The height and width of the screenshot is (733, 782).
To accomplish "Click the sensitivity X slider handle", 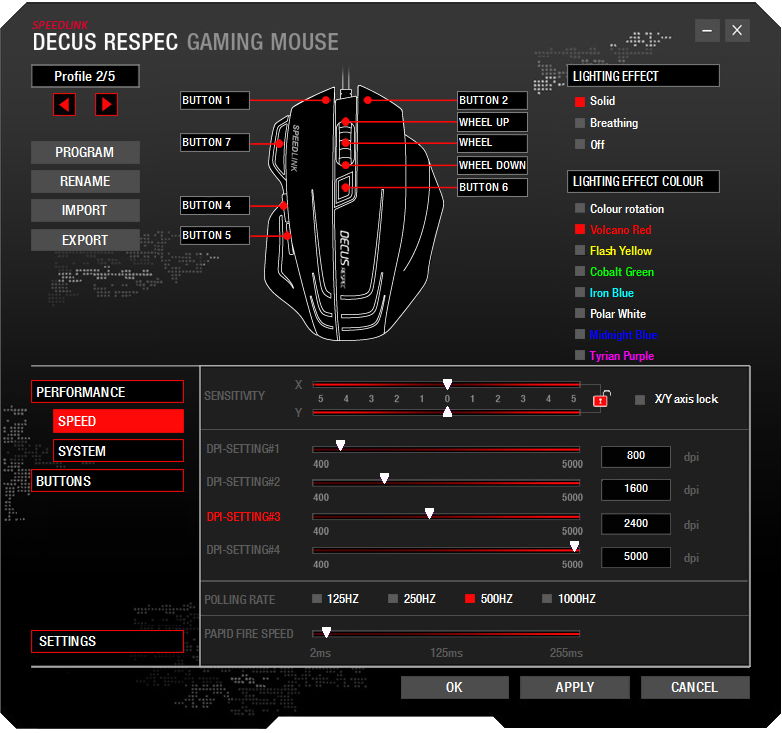I will click(x=447, y=384).
